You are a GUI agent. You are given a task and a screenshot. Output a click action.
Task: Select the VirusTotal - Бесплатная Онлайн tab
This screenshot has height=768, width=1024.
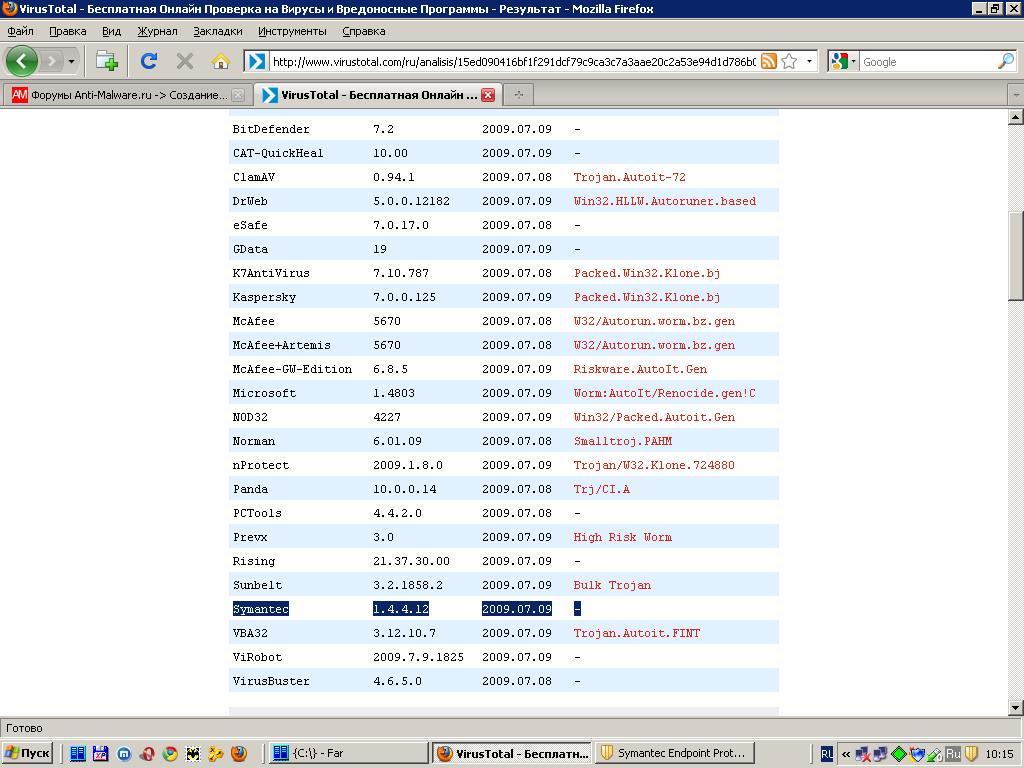tap(378, 95)
